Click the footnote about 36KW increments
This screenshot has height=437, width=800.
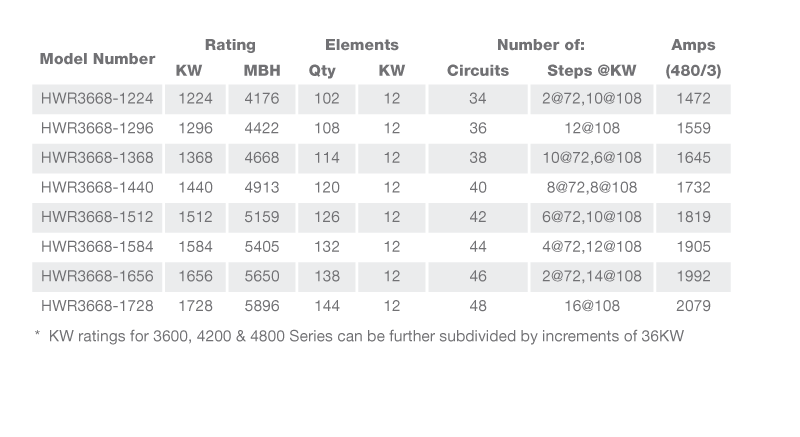[359, 336]
